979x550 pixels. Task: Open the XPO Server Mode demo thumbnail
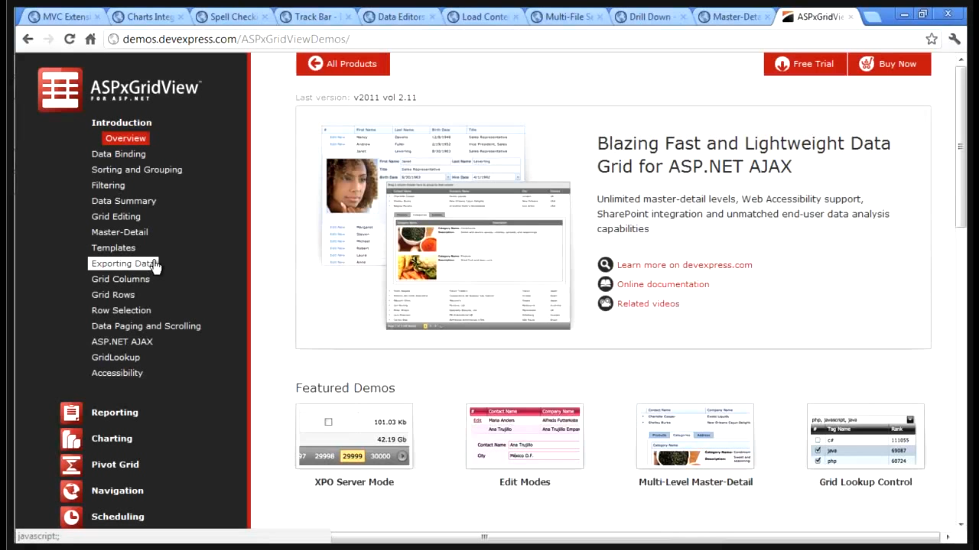pyautogui.click(x=354, y=436)
